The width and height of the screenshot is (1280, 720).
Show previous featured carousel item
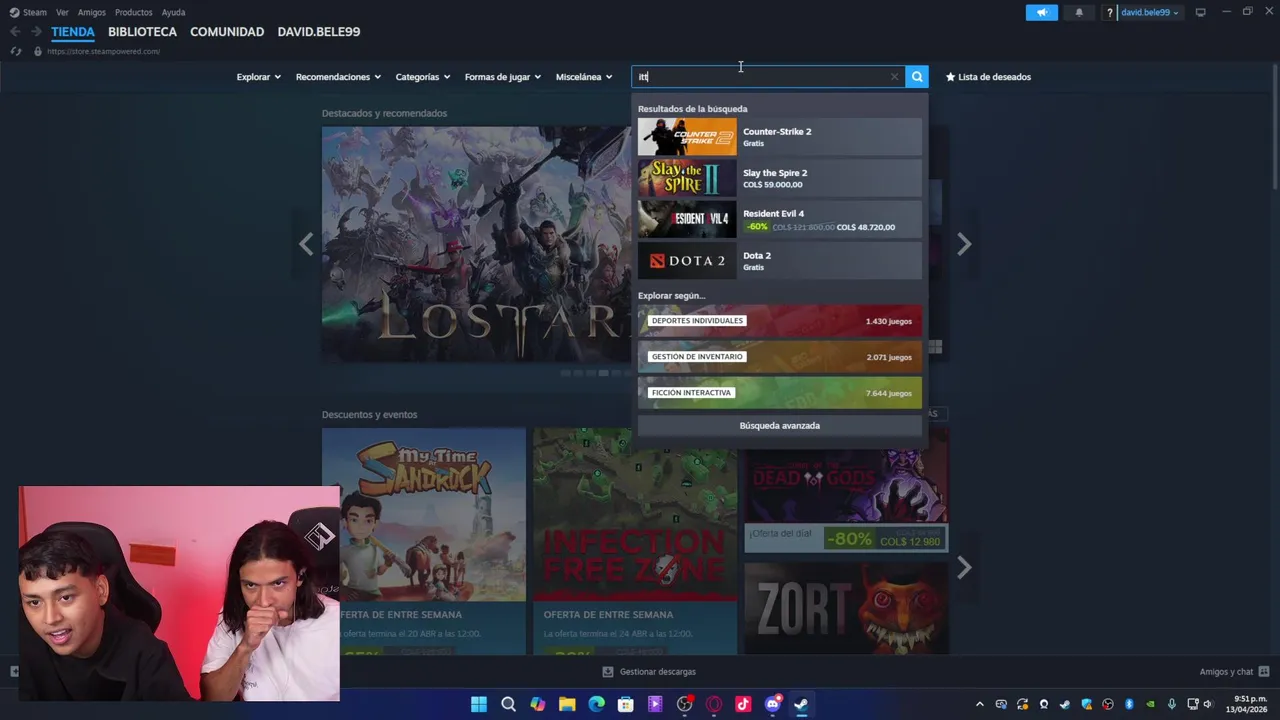(306, 244)
